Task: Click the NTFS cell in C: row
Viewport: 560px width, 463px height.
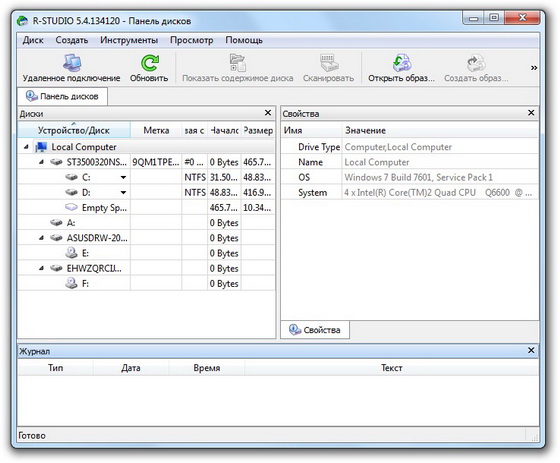Action: [x=195, y=177]
